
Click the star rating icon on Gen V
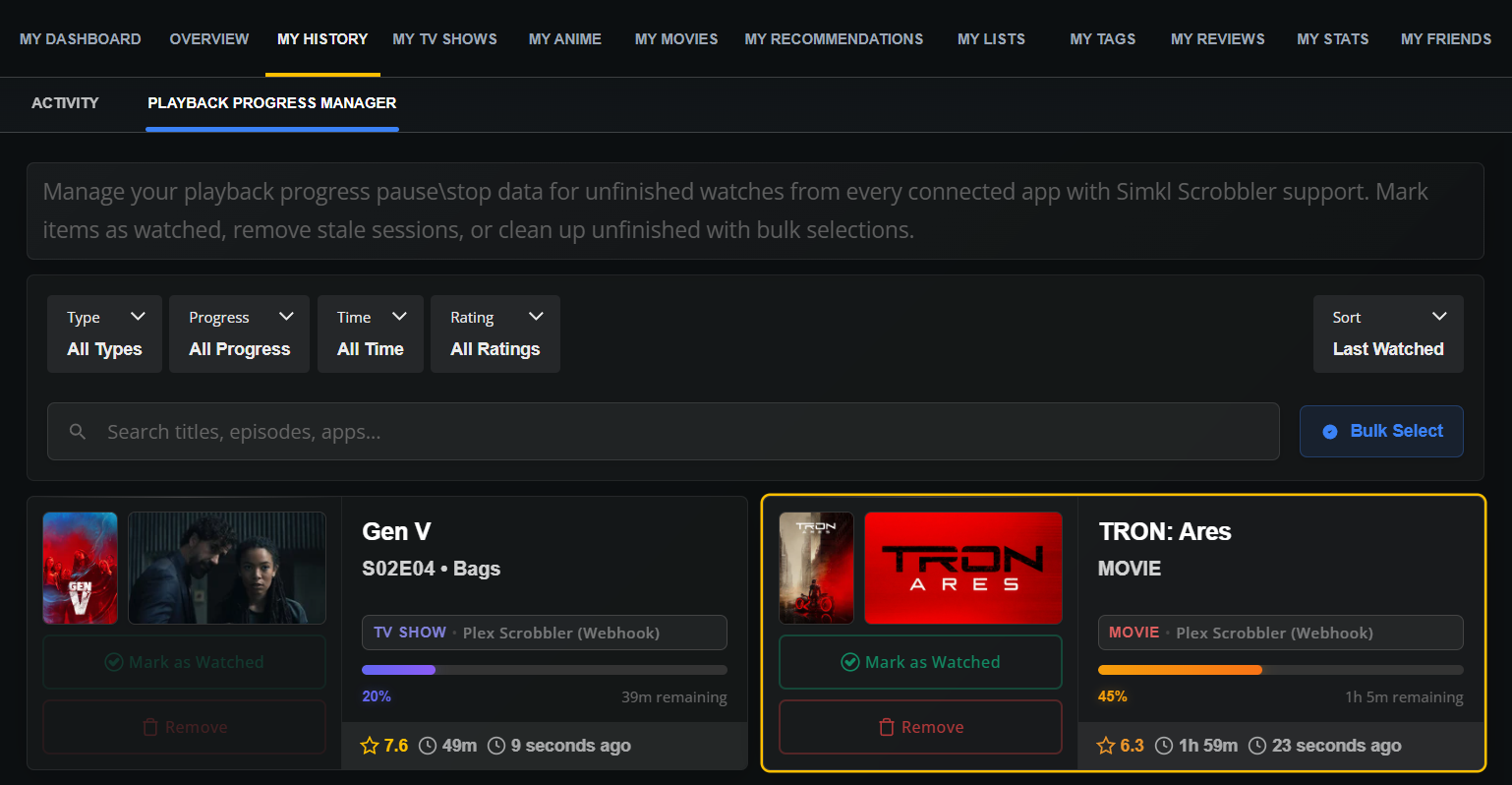pyautogui.click(x=370, y=746)
